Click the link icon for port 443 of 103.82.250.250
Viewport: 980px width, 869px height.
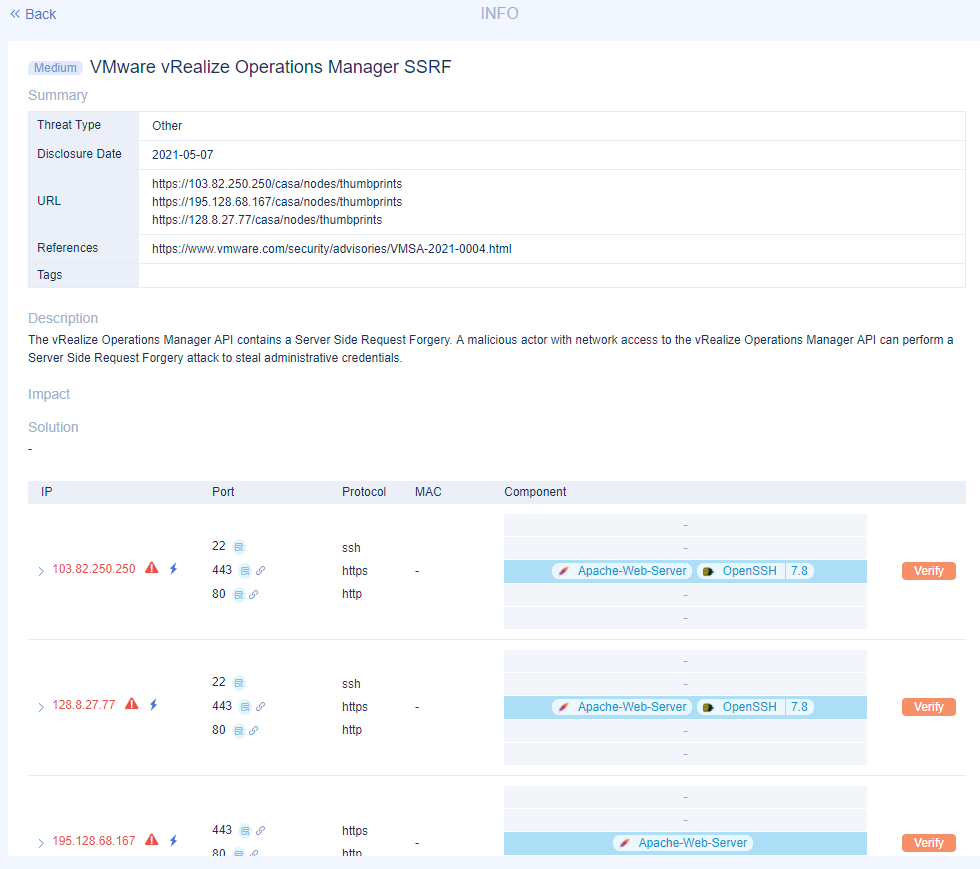(x=261, y=570)
